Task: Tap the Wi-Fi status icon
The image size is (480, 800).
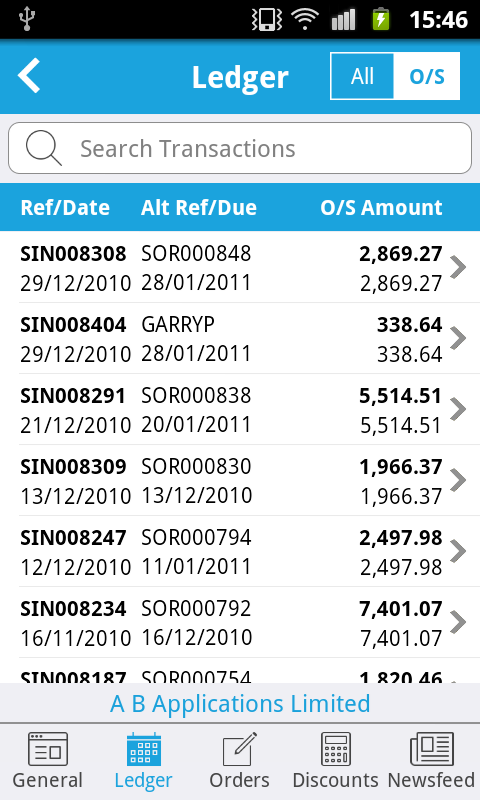Action: pyautogui.click(x=305, y=19)
